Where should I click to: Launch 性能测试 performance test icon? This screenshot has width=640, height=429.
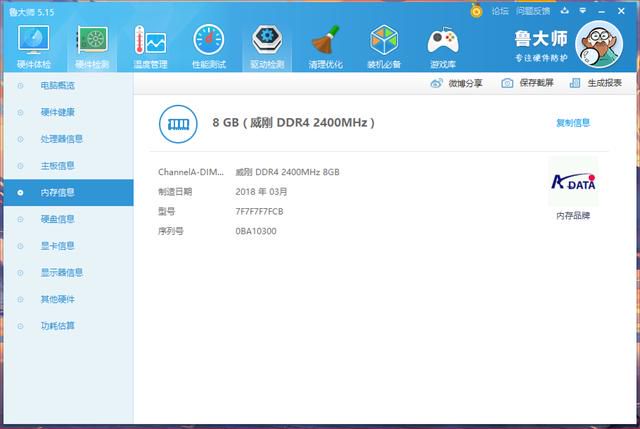209,40
